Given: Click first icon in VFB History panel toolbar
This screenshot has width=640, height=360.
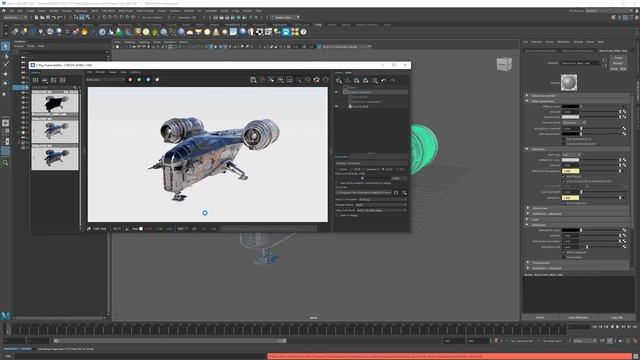Looking at the screenshot, I should (36, 80).
